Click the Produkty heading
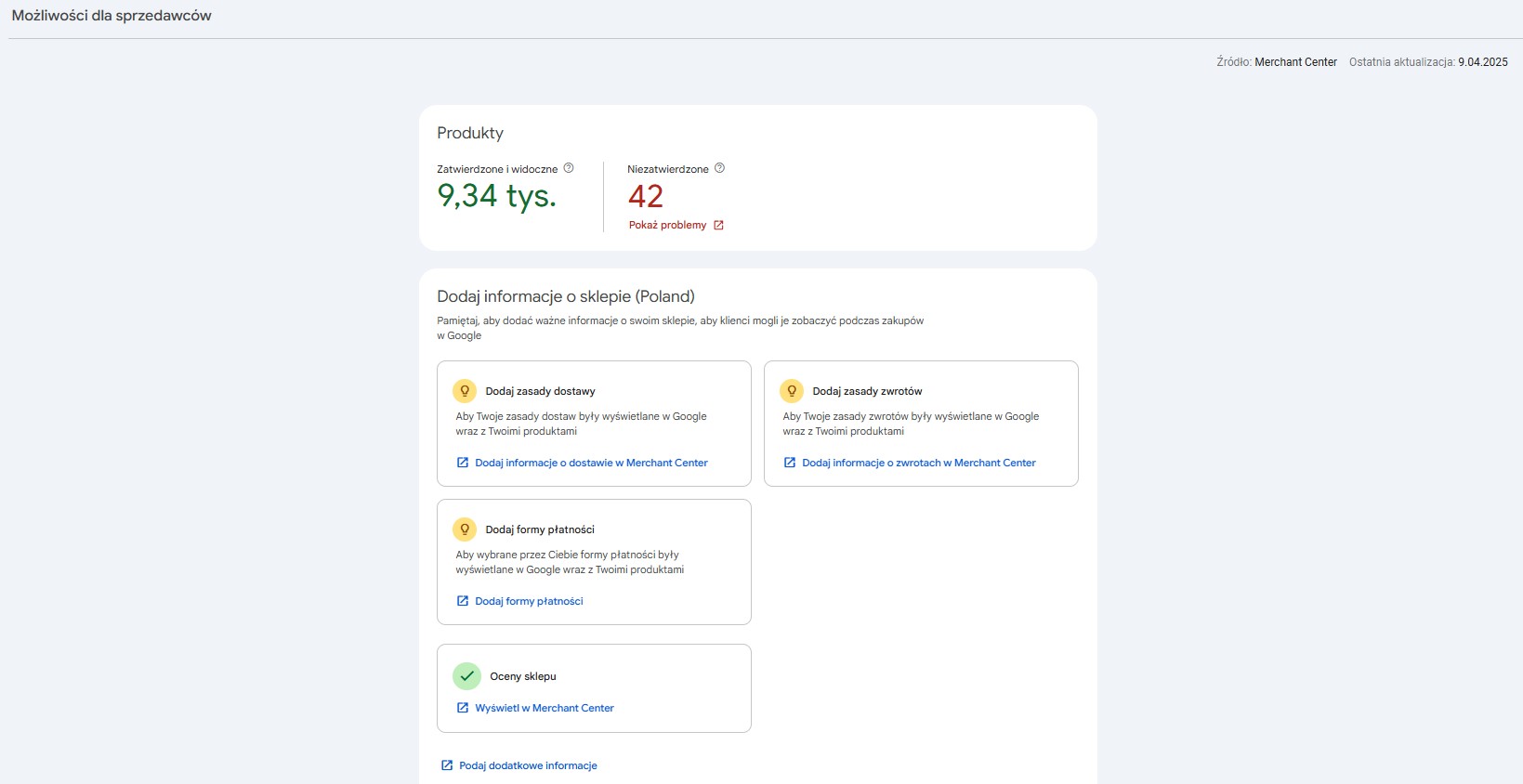The height and width of the screenshot is (784, 1523). pyautogui.click(x=470, y=133)
